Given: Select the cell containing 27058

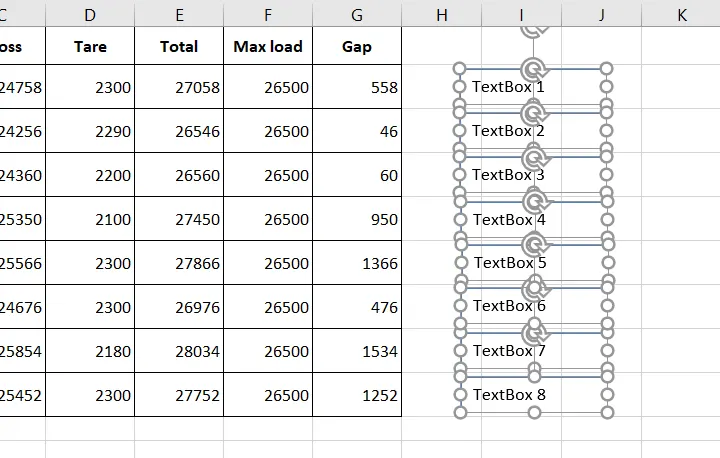Looking at the screenshot, I should click(179, 88).
